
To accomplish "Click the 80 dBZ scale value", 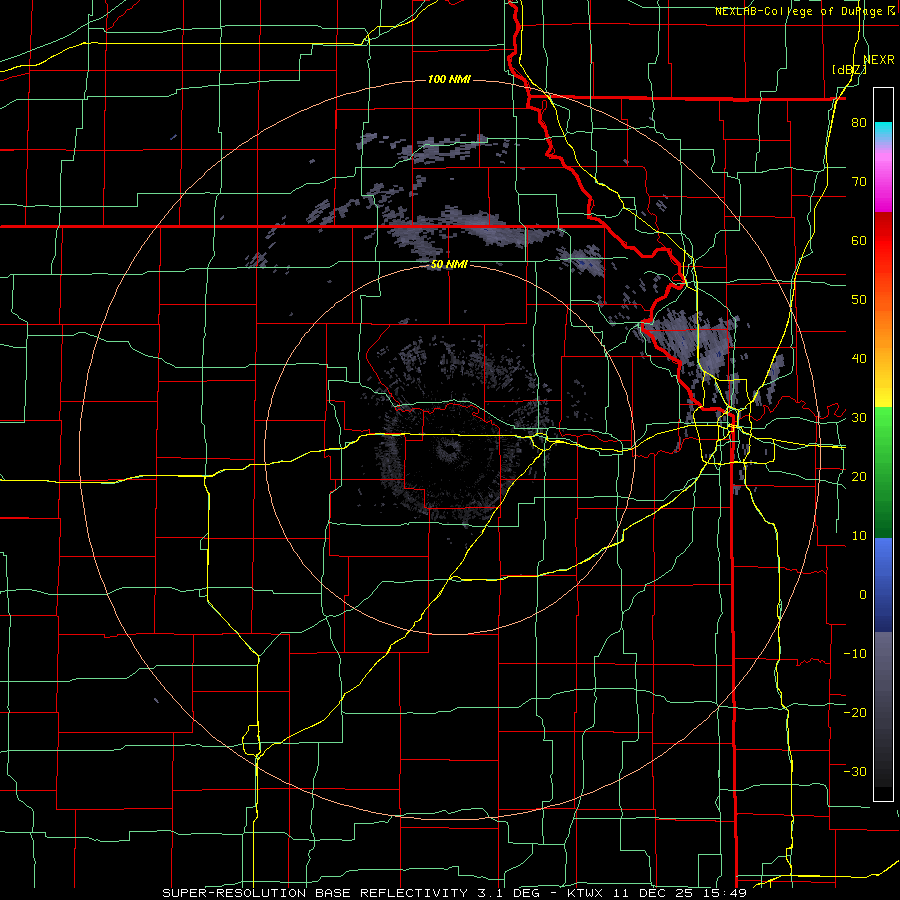I will 859,122.
